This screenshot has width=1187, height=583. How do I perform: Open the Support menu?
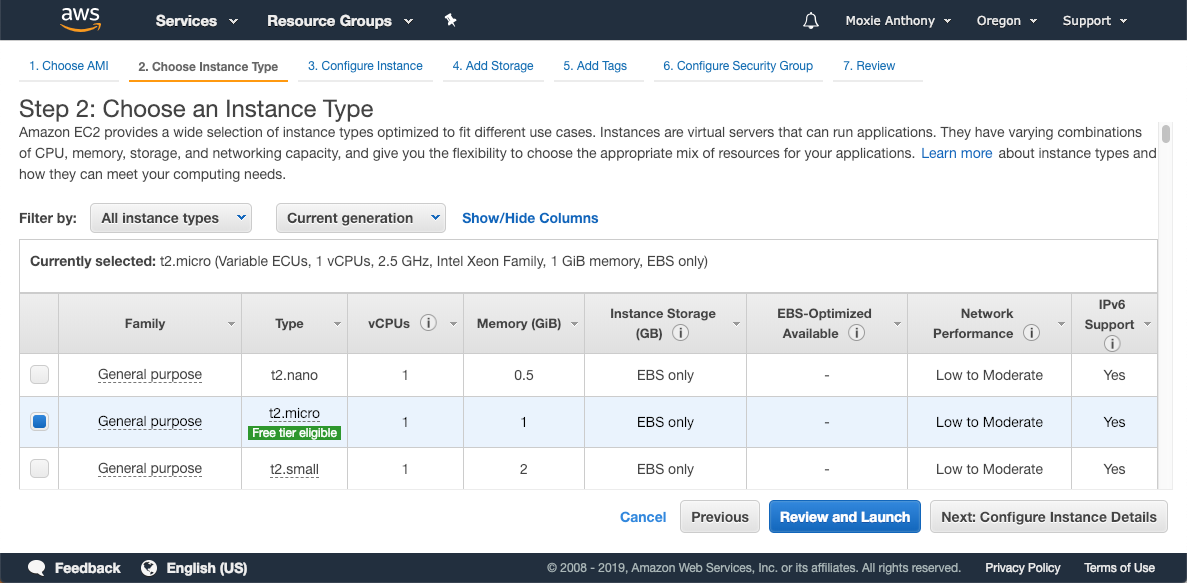pyautogui.click(x=1095, y=20)
